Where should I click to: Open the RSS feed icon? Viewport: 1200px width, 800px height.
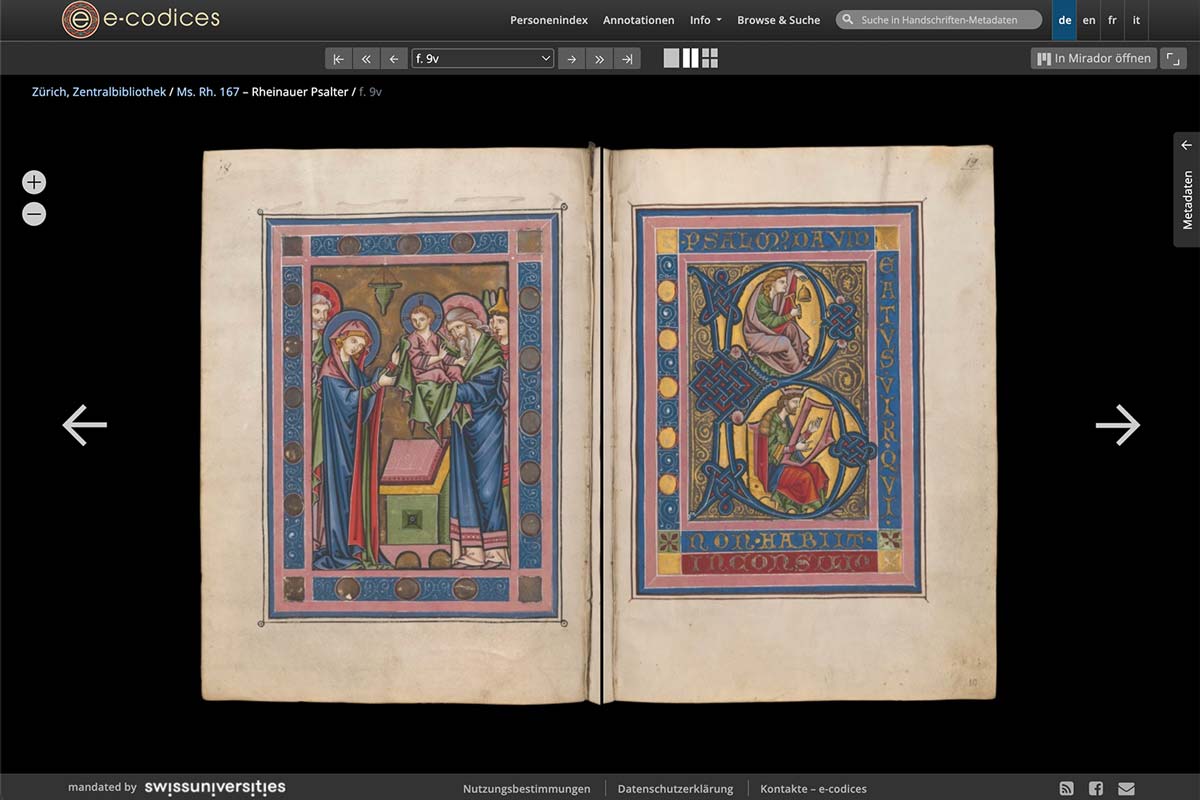pos(1066,788)
